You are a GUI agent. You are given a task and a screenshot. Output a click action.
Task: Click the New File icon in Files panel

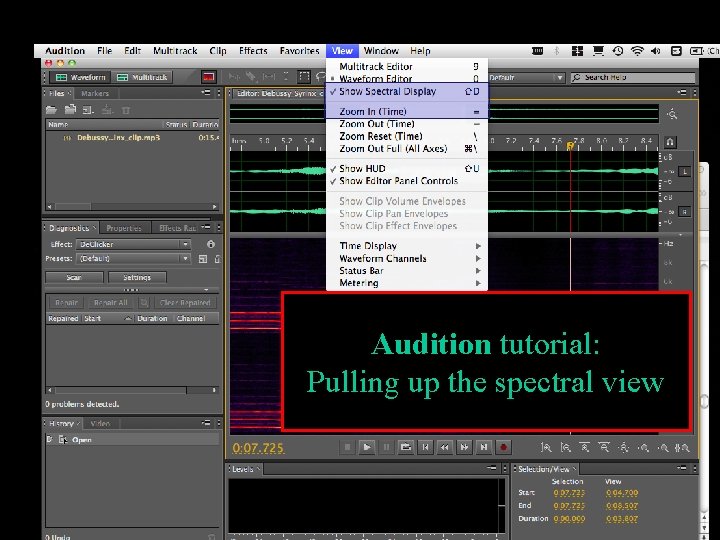(x=88, y=110)
